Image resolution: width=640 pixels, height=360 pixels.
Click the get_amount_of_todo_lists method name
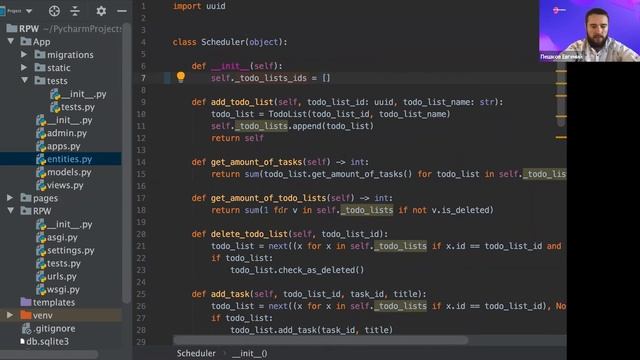(268, 198)
